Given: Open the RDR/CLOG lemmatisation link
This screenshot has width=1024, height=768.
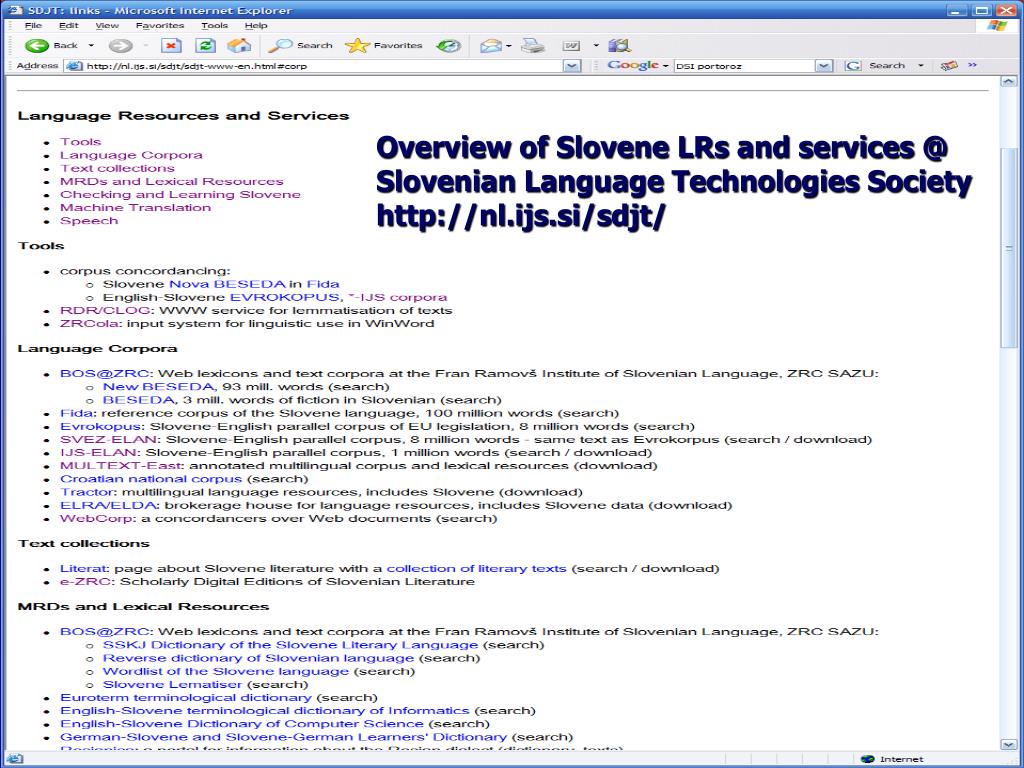Looking at the screenshot, I should 105,310.
